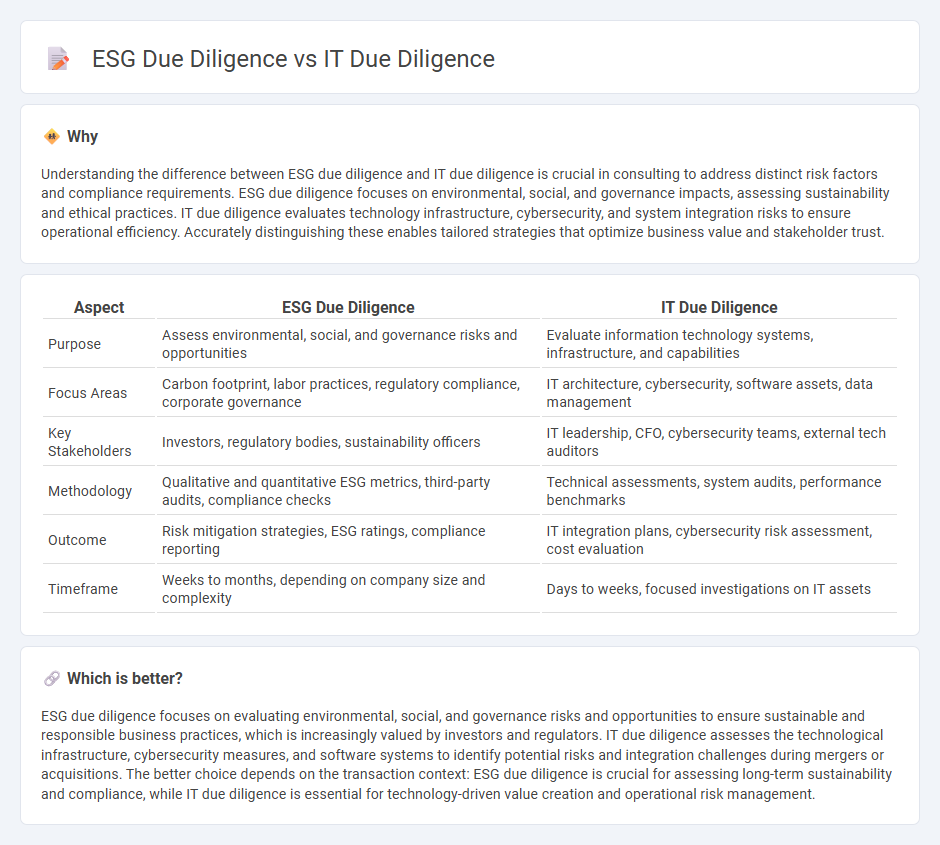Select cell 'Assess environmental, social, and governance risks'

click(348, 344)
